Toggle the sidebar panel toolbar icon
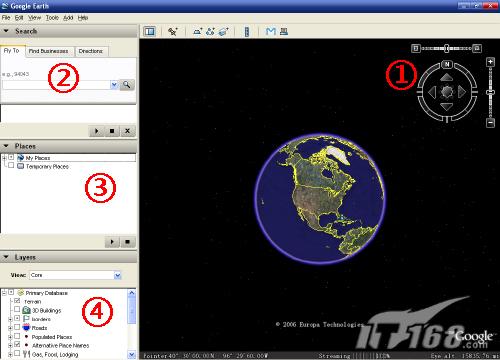Screen dimensions: 500x360 coord(150,31)
